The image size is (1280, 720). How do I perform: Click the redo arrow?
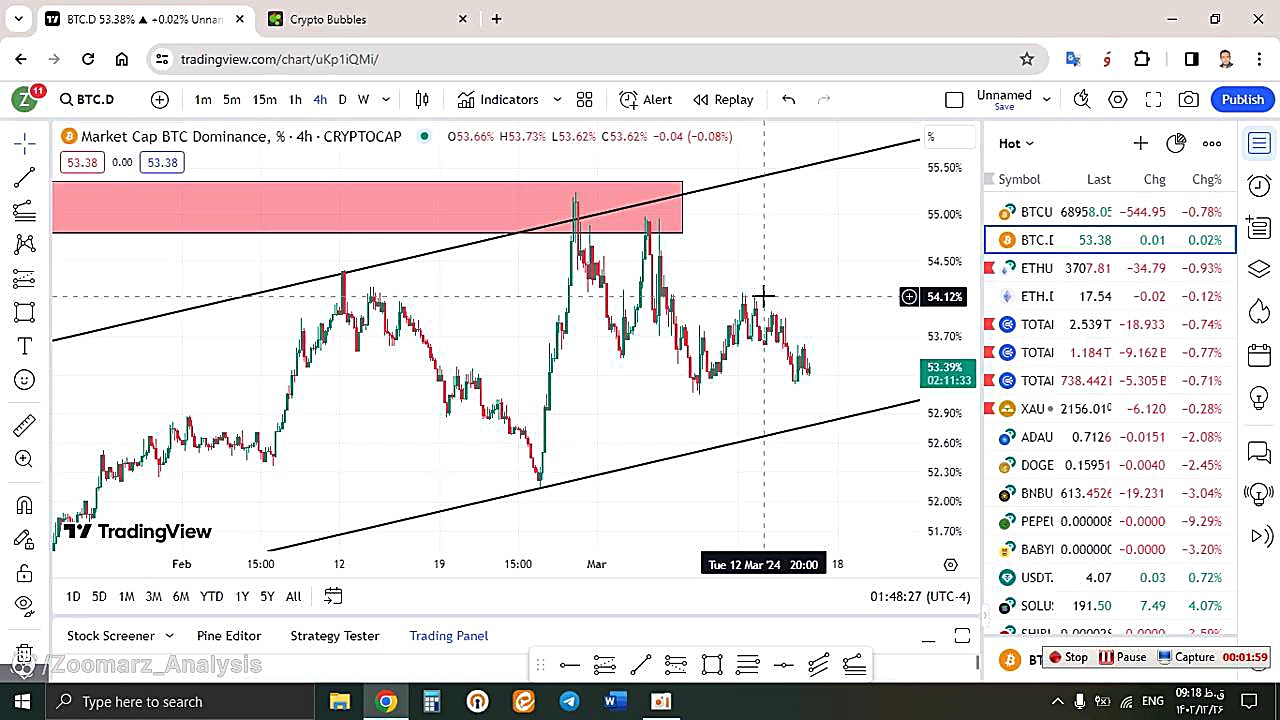(x=824, y=99)
